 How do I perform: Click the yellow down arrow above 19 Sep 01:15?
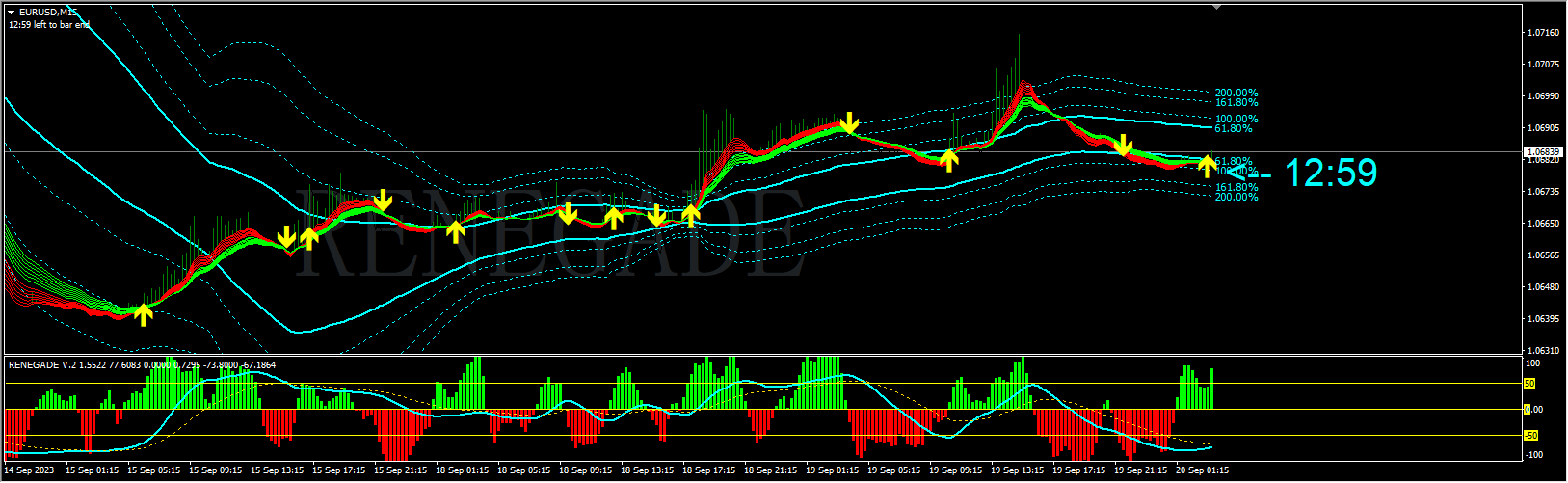(849, 122)
